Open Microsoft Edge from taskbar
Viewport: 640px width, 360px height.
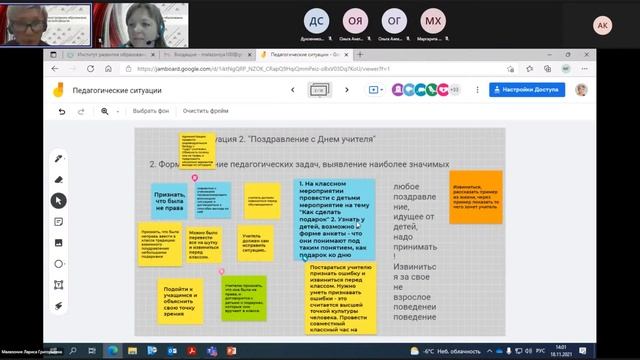pos(112,351)
